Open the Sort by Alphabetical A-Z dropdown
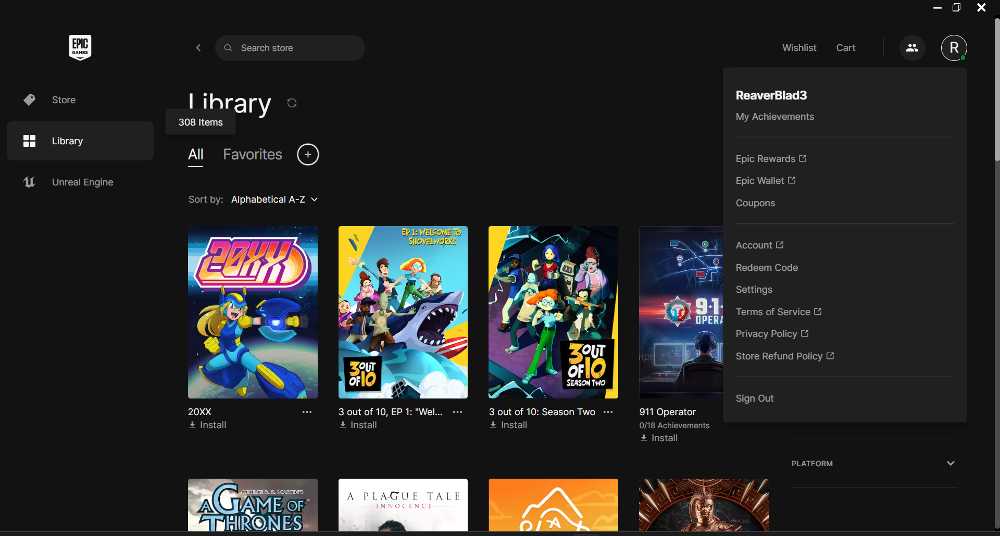 pyautogui.click(x=274, y=200)
